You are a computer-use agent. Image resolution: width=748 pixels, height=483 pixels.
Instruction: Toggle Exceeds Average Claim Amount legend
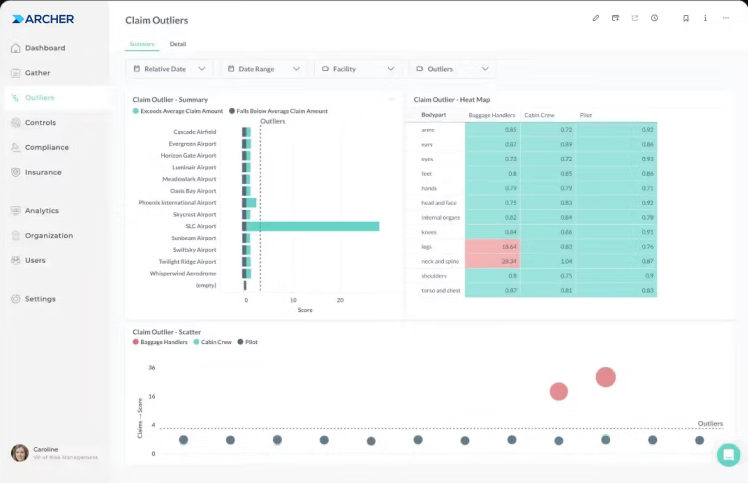pos(178,111)
